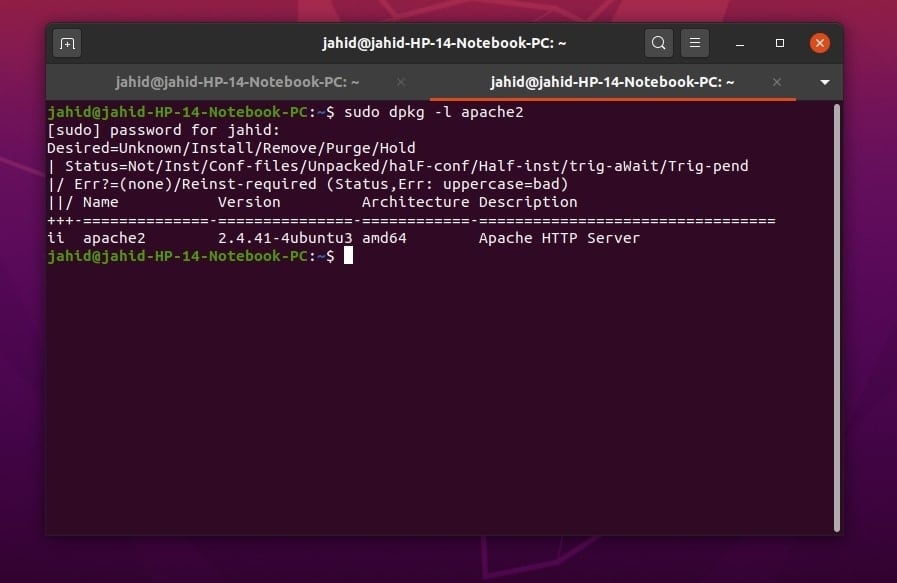The image size is (897, 583).
Task: Close the first terminal tab
Action: [401, 82]
